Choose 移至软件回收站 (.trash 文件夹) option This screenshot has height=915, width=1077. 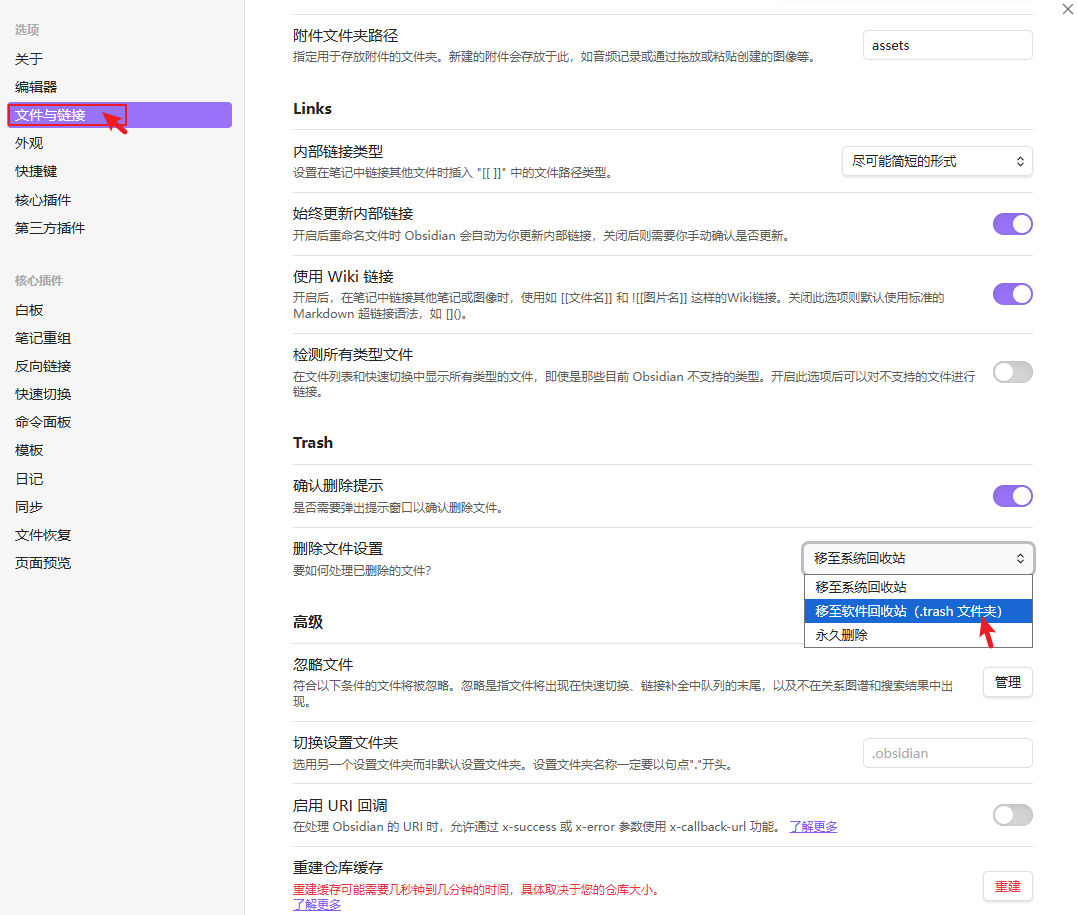pos(908,611)
